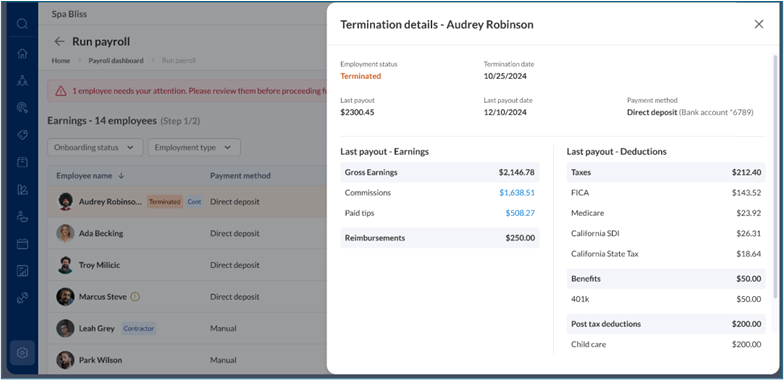Screen dimensions: 784x380
Task: Click the Child care deduction row
Action: 666,344
